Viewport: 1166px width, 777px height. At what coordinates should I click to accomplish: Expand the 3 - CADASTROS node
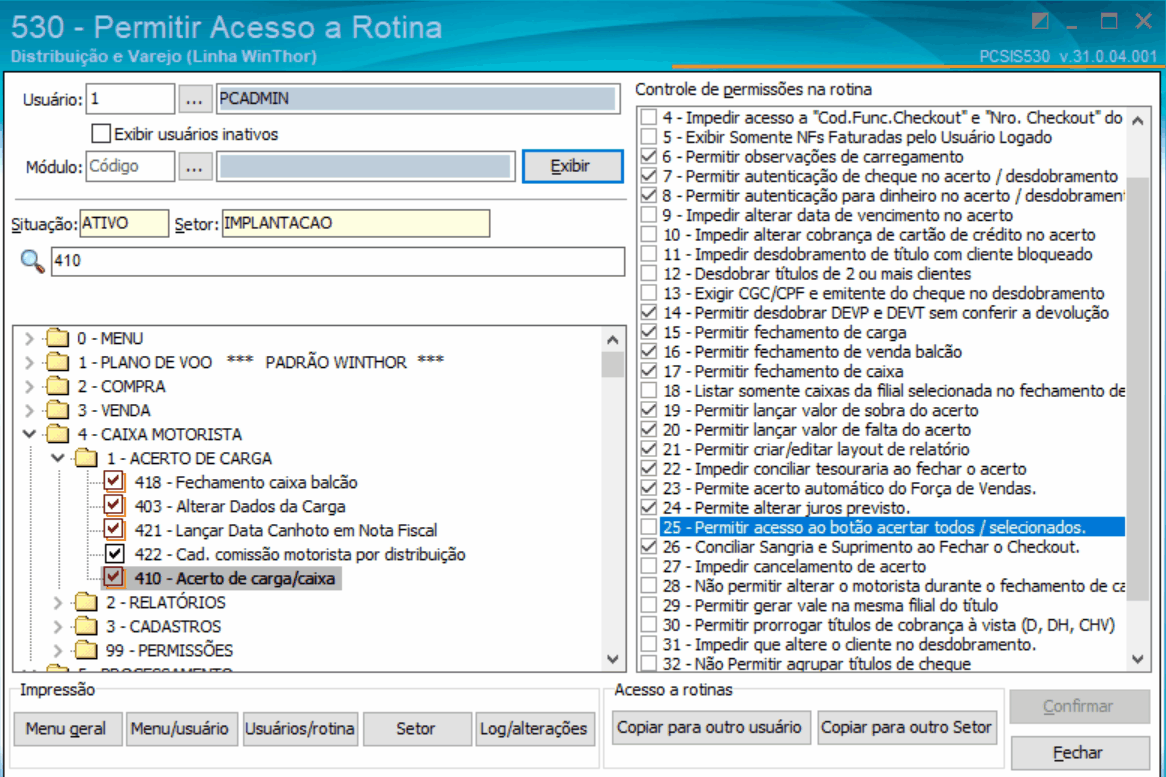click(58, 626)
